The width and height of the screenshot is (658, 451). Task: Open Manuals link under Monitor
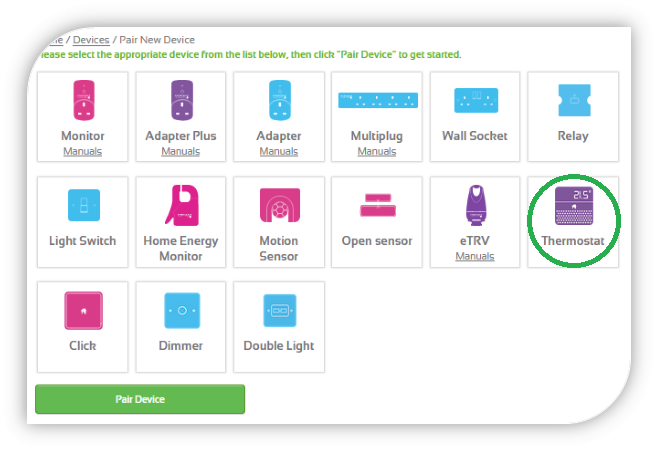83,151
